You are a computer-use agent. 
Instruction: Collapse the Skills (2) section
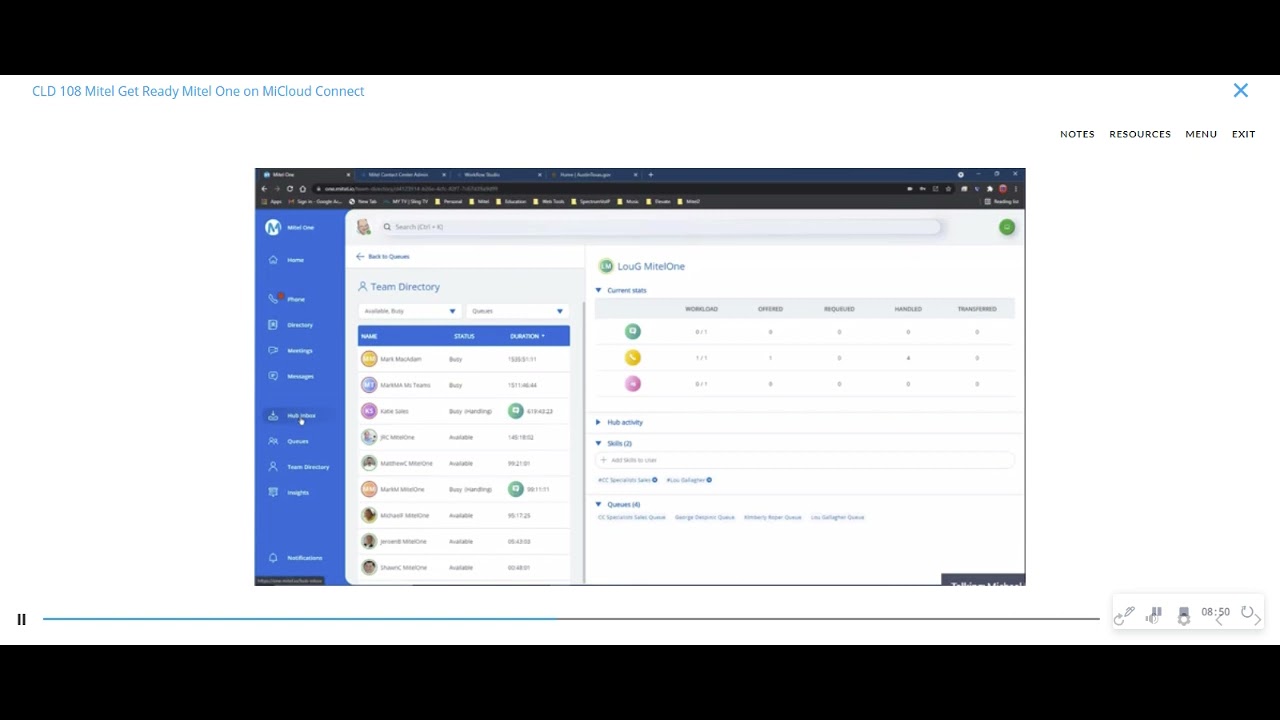coord(613,443)
